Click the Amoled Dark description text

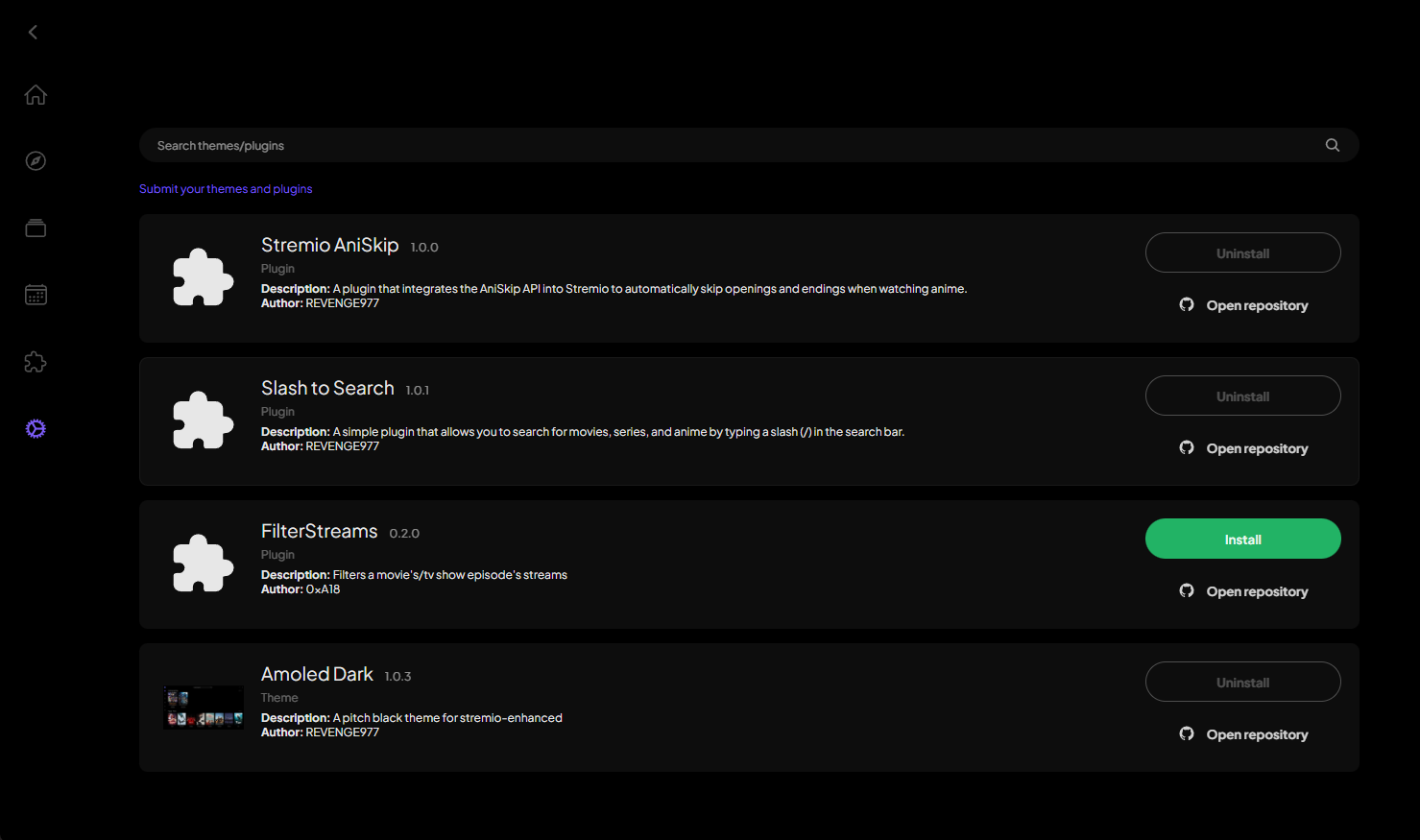pos(412,718)
